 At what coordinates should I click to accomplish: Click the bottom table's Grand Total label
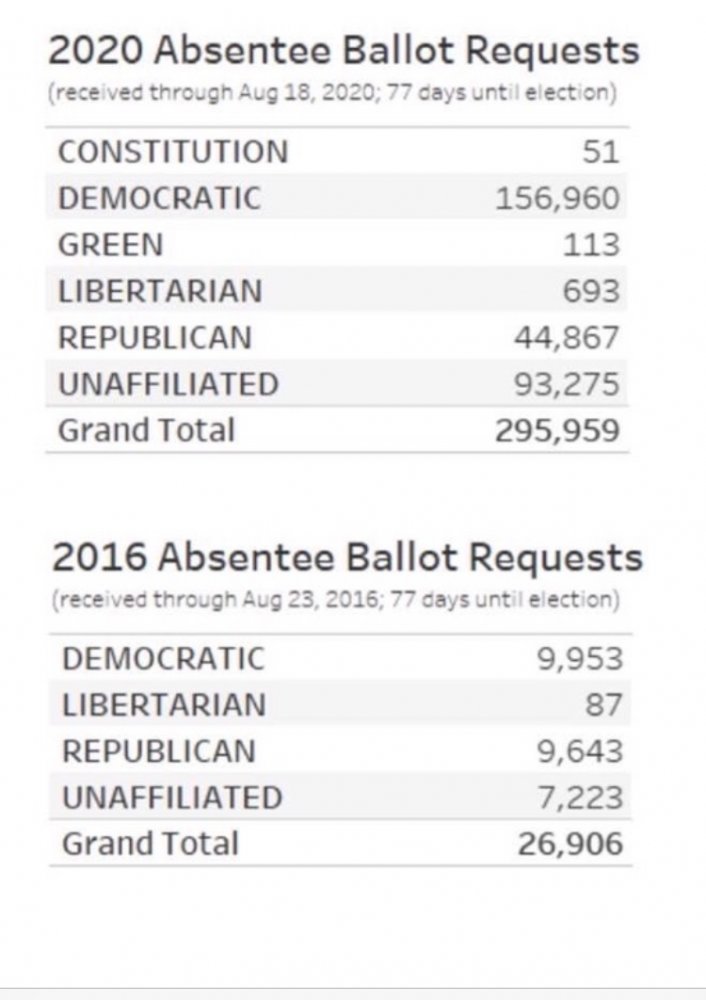click(150, 843)
